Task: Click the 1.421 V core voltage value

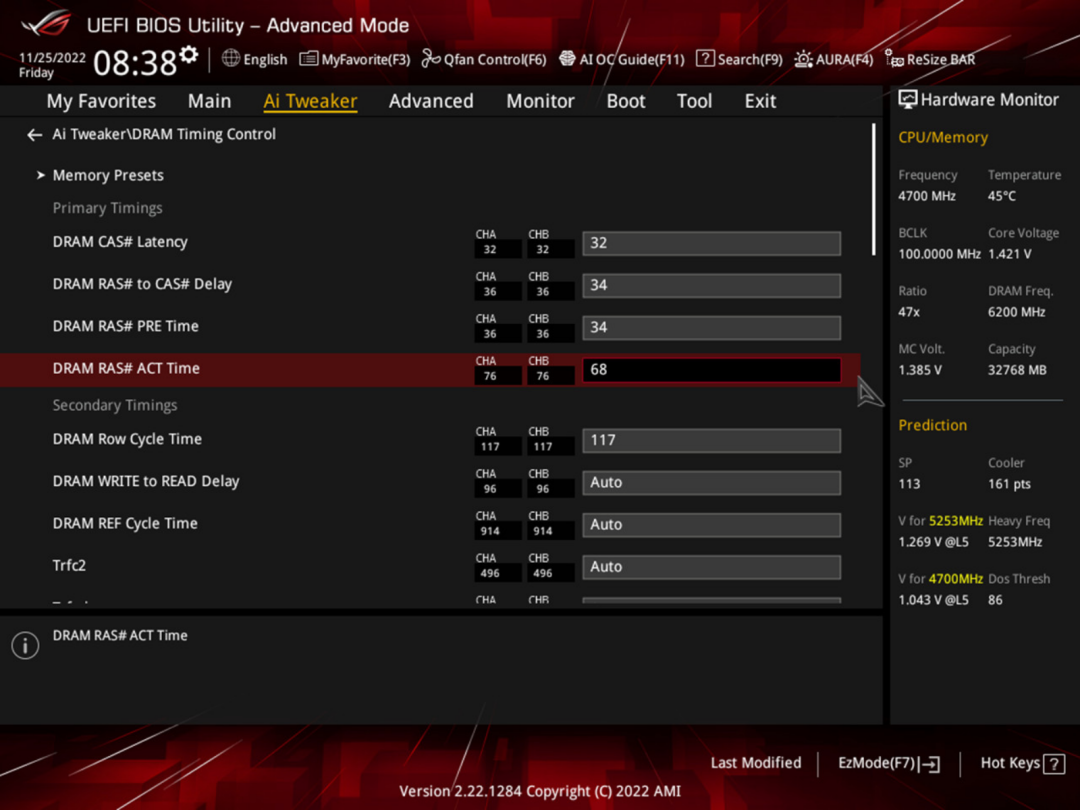Action: [x=1010, y=254]
